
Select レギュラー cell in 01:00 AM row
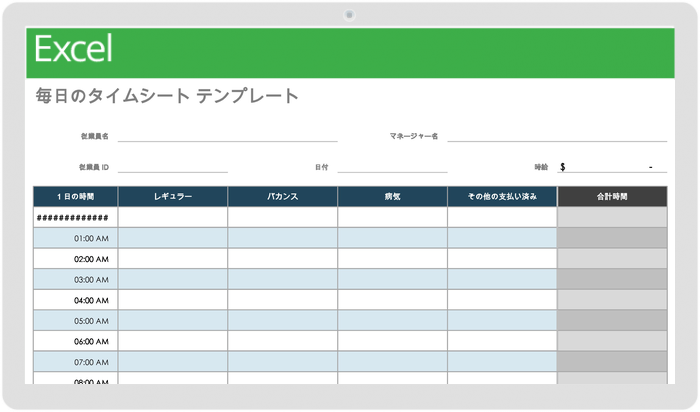(173, 238)
